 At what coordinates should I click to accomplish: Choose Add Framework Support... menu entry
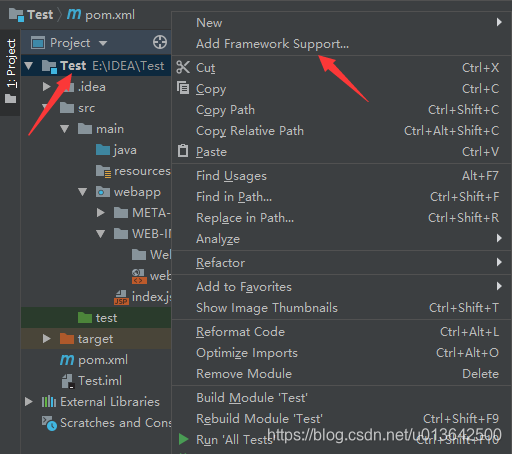pos(341,44)
